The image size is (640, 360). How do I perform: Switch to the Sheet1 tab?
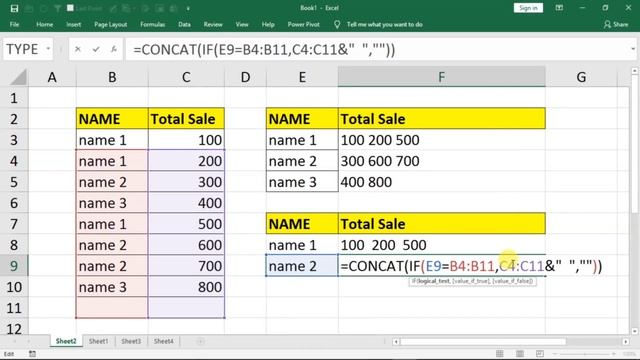[99, 341]
